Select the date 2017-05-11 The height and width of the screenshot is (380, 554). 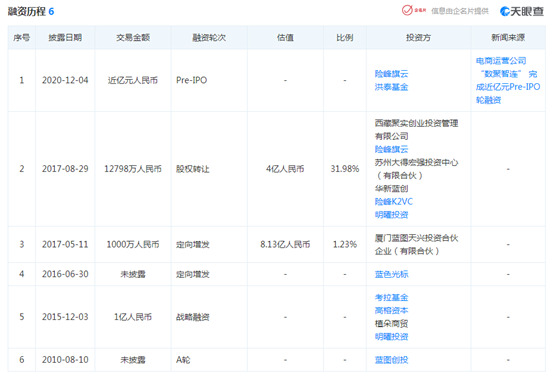click(65, 244)
